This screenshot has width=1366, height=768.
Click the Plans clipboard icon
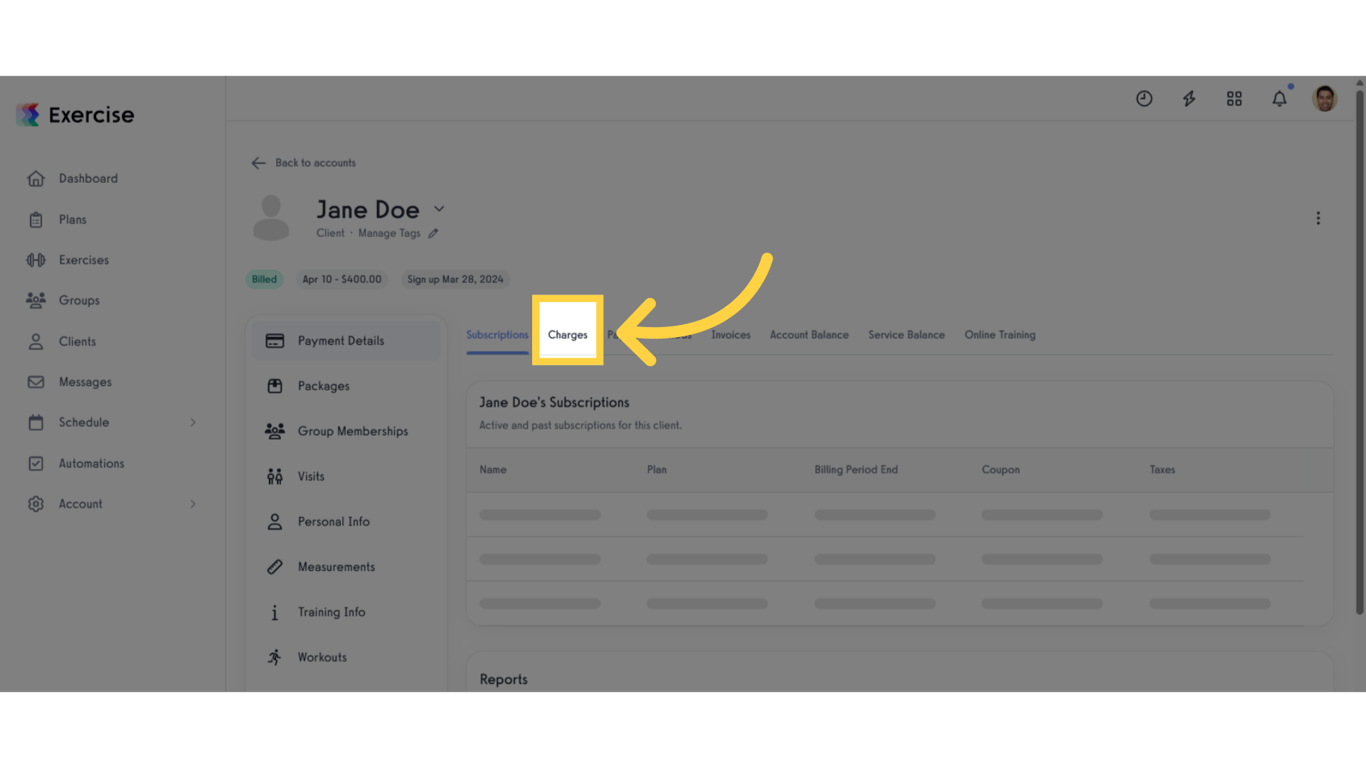pos(36,220)
